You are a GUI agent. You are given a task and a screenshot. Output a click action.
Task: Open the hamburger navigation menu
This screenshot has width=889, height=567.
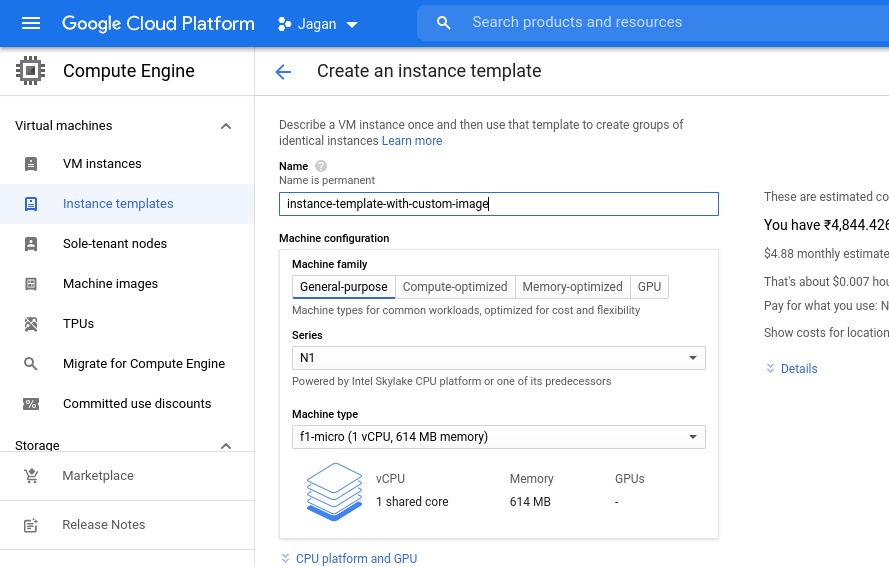tap(31, 23)
